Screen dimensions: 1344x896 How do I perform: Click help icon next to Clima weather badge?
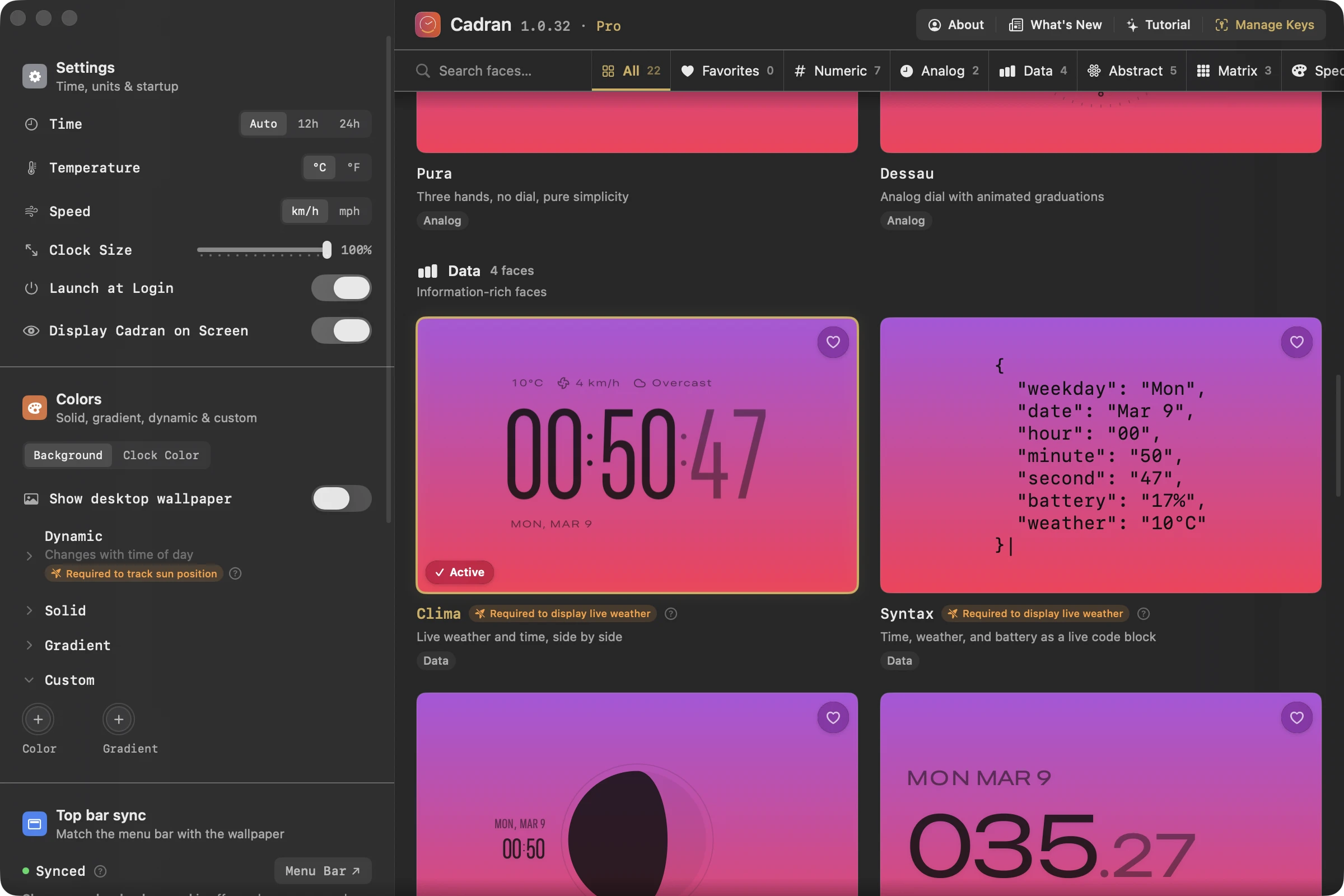(671, 613)
